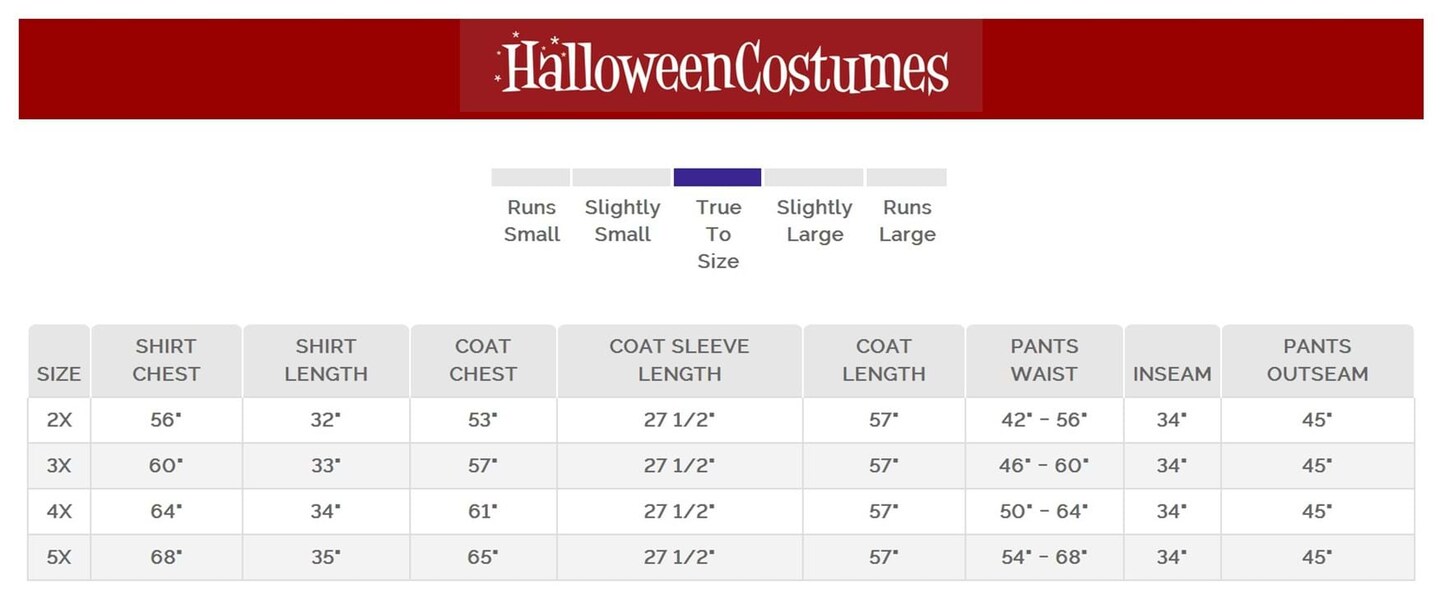Click the SIZE column header
This screenshot has height=608, width=1440.
pyautogui.click(x=59, y=374)
